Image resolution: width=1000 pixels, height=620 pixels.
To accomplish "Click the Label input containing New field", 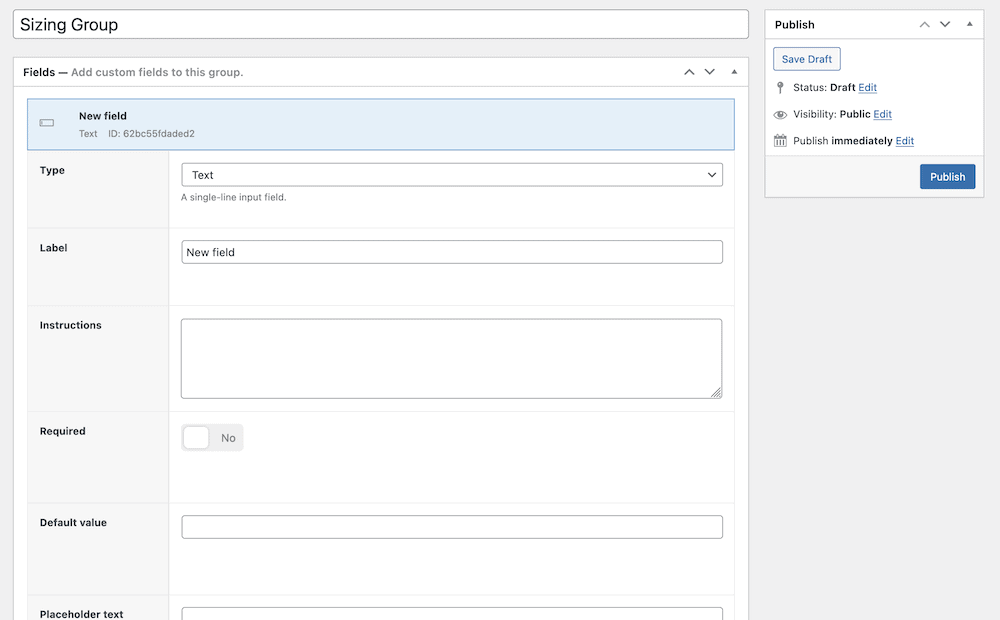I will [x=452, y=252].
